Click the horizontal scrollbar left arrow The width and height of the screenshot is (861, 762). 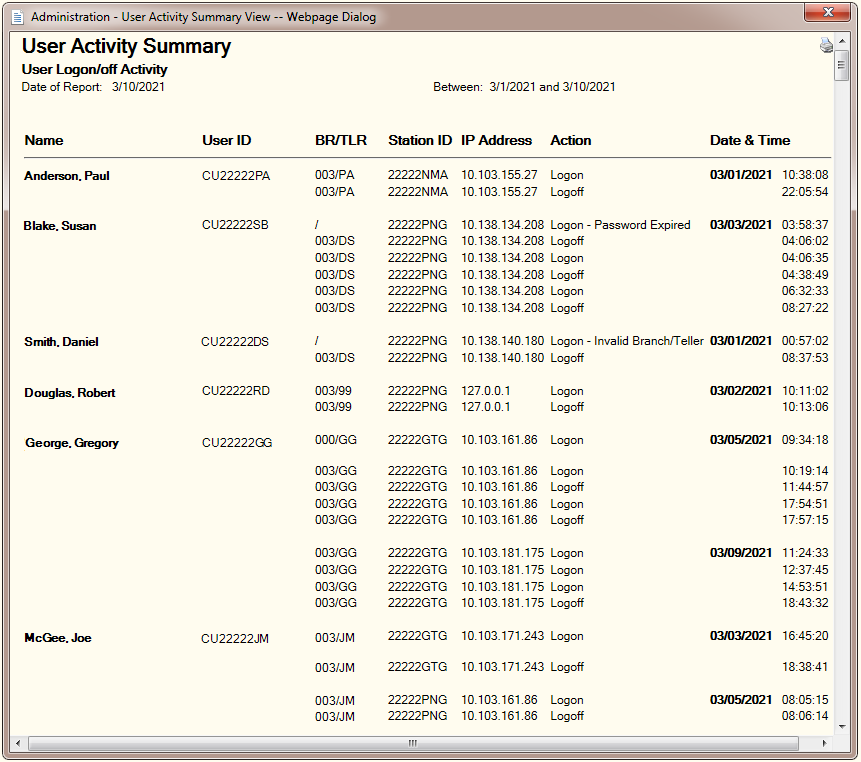coord(18,743)
